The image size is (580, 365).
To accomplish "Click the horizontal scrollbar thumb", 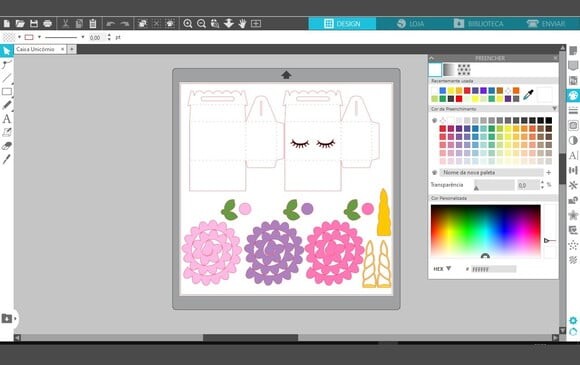I will 250,338.
